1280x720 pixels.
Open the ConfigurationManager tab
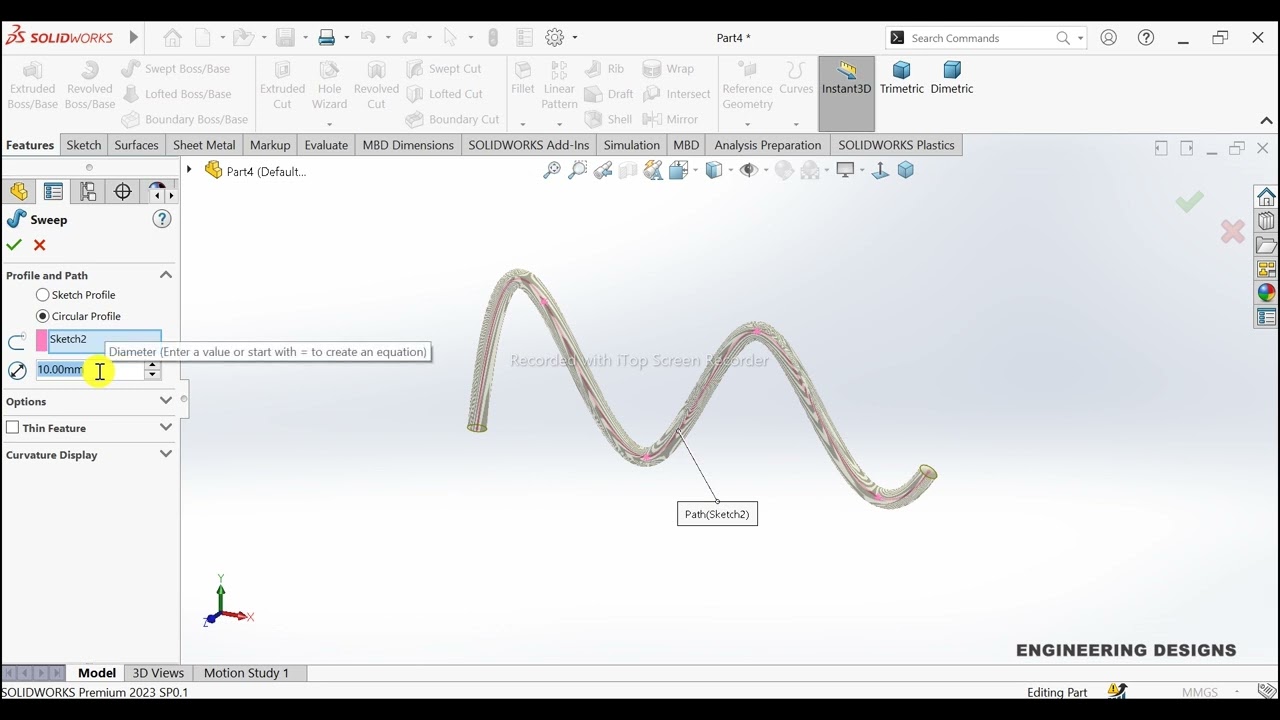click(x=88, y=192)
